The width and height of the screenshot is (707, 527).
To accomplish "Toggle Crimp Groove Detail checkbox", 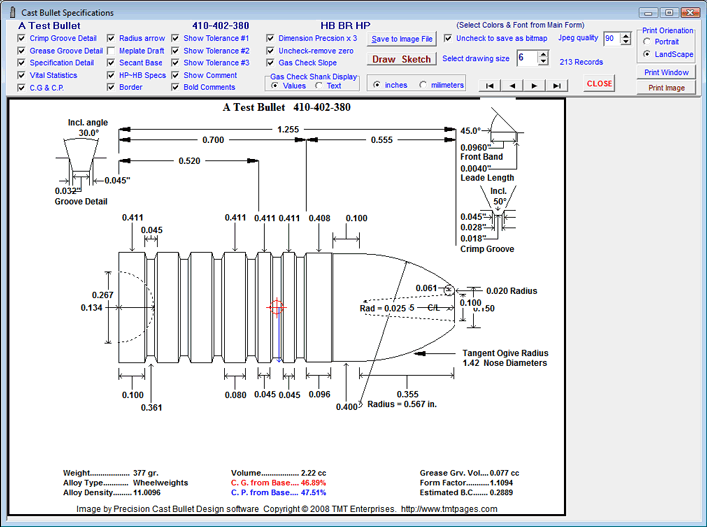I will pyautogui.click(x=21, y=38).
